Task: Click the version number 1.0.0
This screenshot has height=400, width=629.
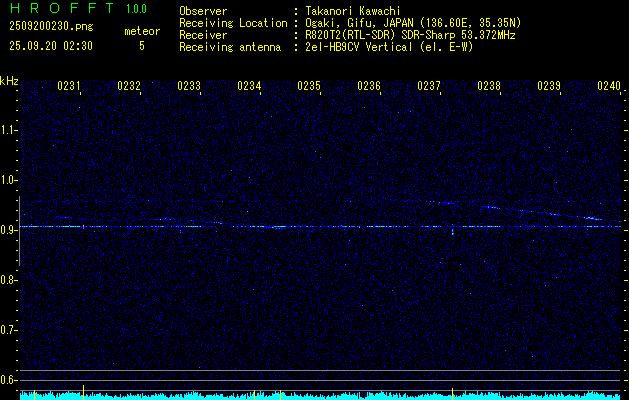Action: click(136, 9)
